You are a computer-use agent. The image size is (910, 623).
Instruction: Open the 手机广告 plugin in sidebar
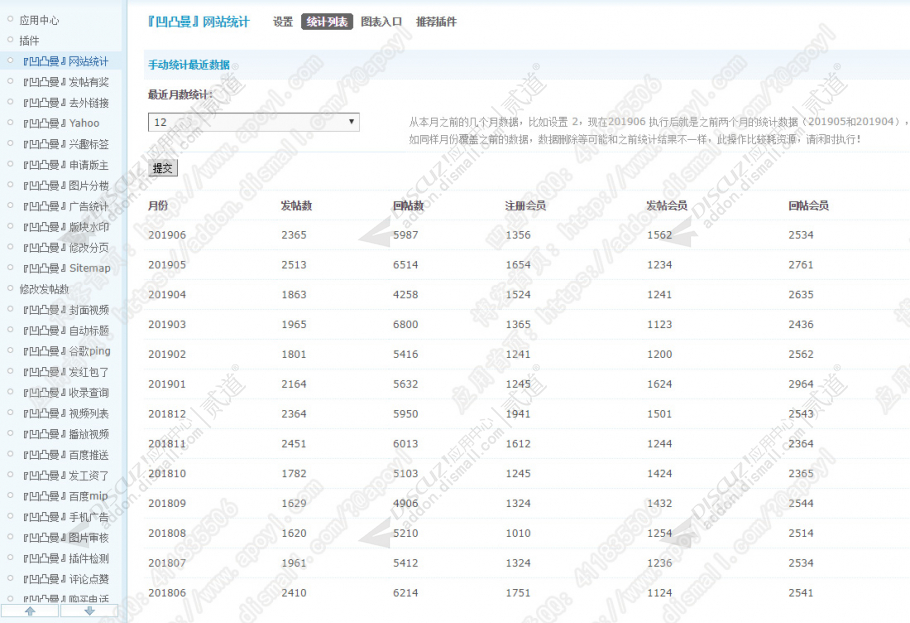click(x=66, y=517)
